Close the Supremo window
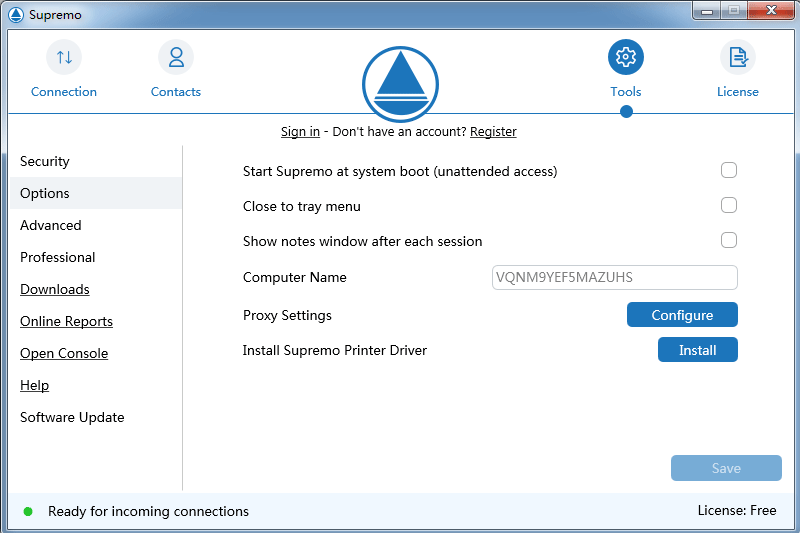The width and height of the screenshot is (800, 533). [x=771, y=11]
